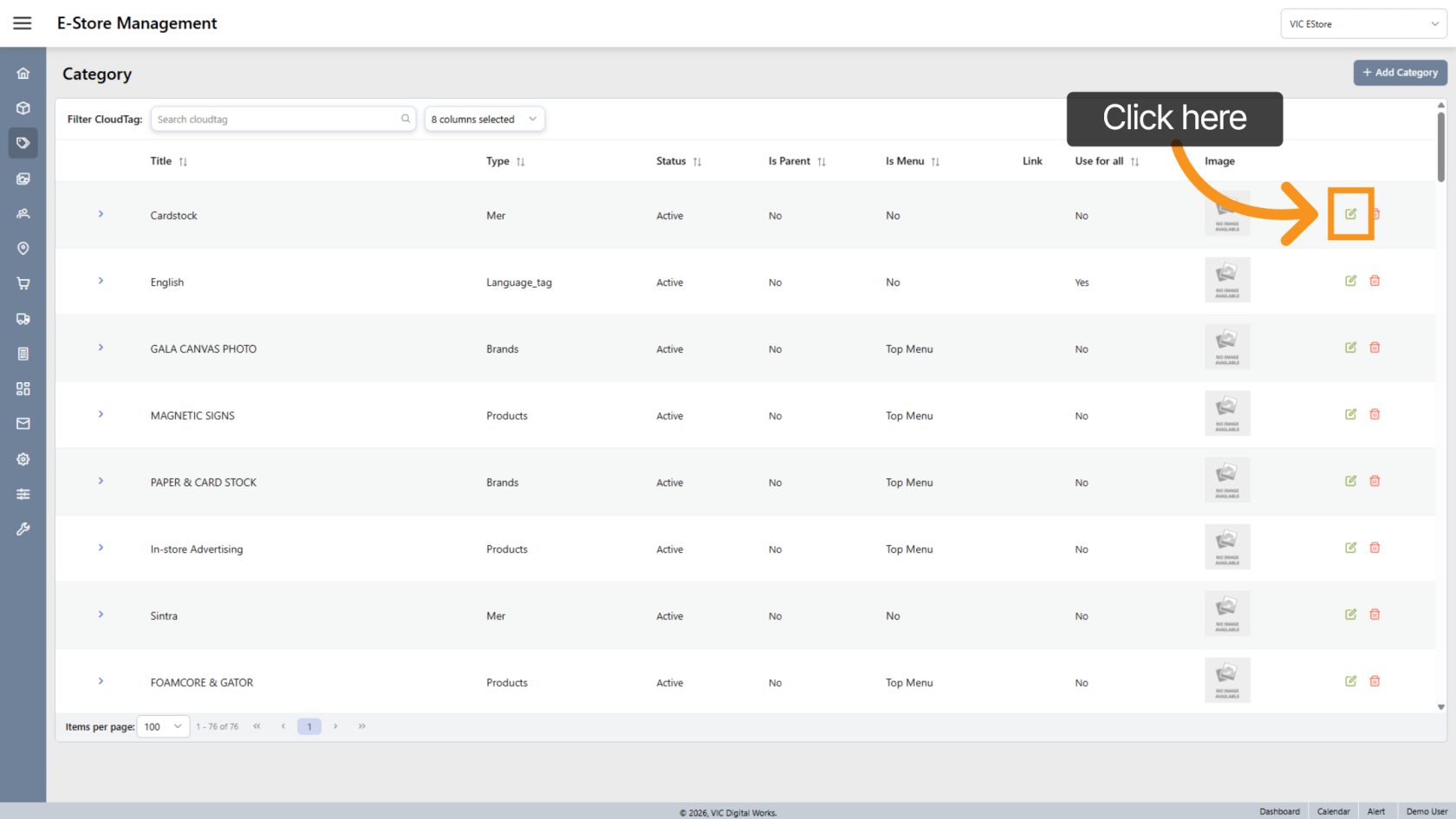
Task: Open the VIC EStore dropdown
Action: (1362, 24)
